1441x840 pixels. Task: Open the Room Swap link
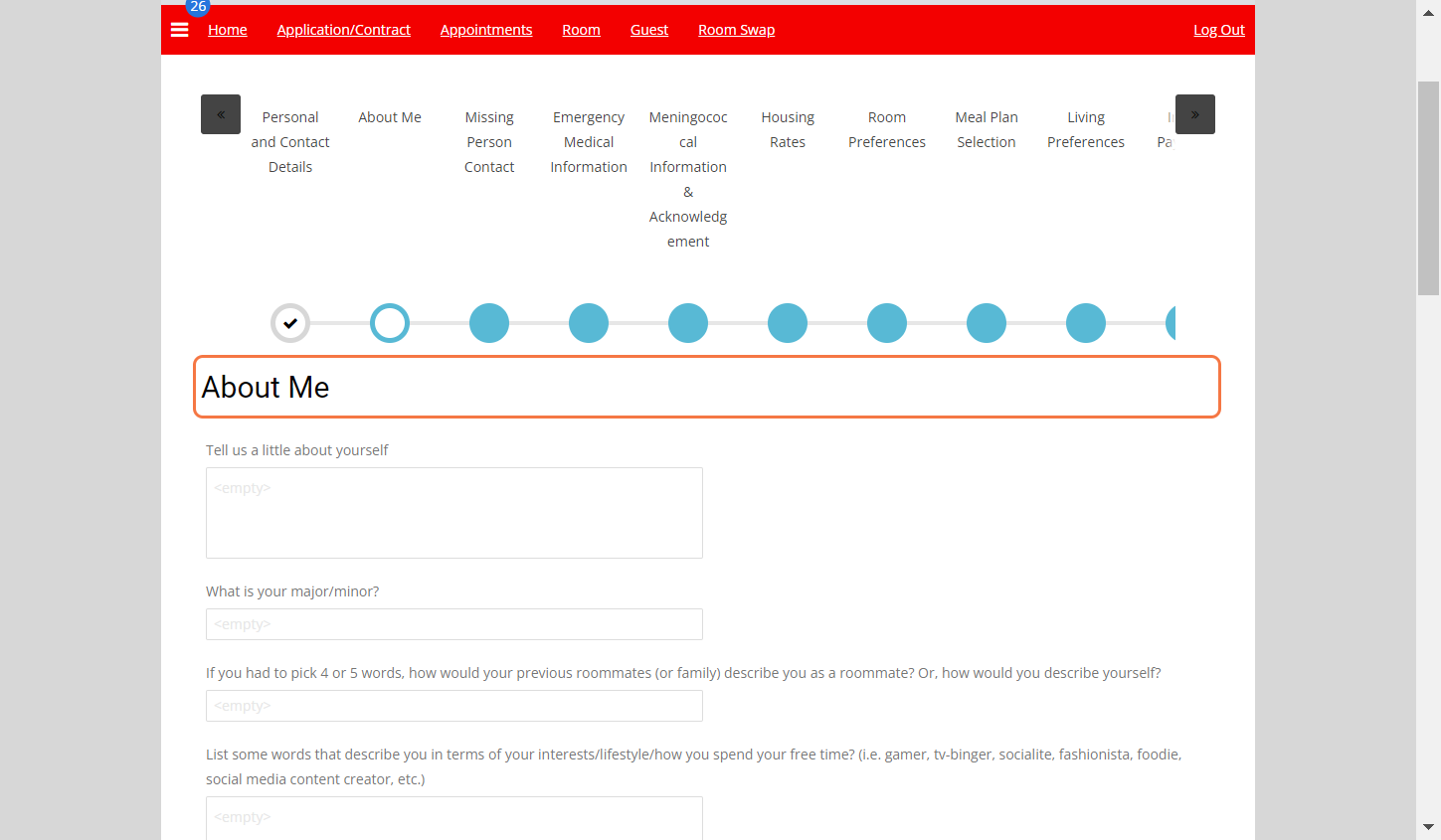point(736,30)
